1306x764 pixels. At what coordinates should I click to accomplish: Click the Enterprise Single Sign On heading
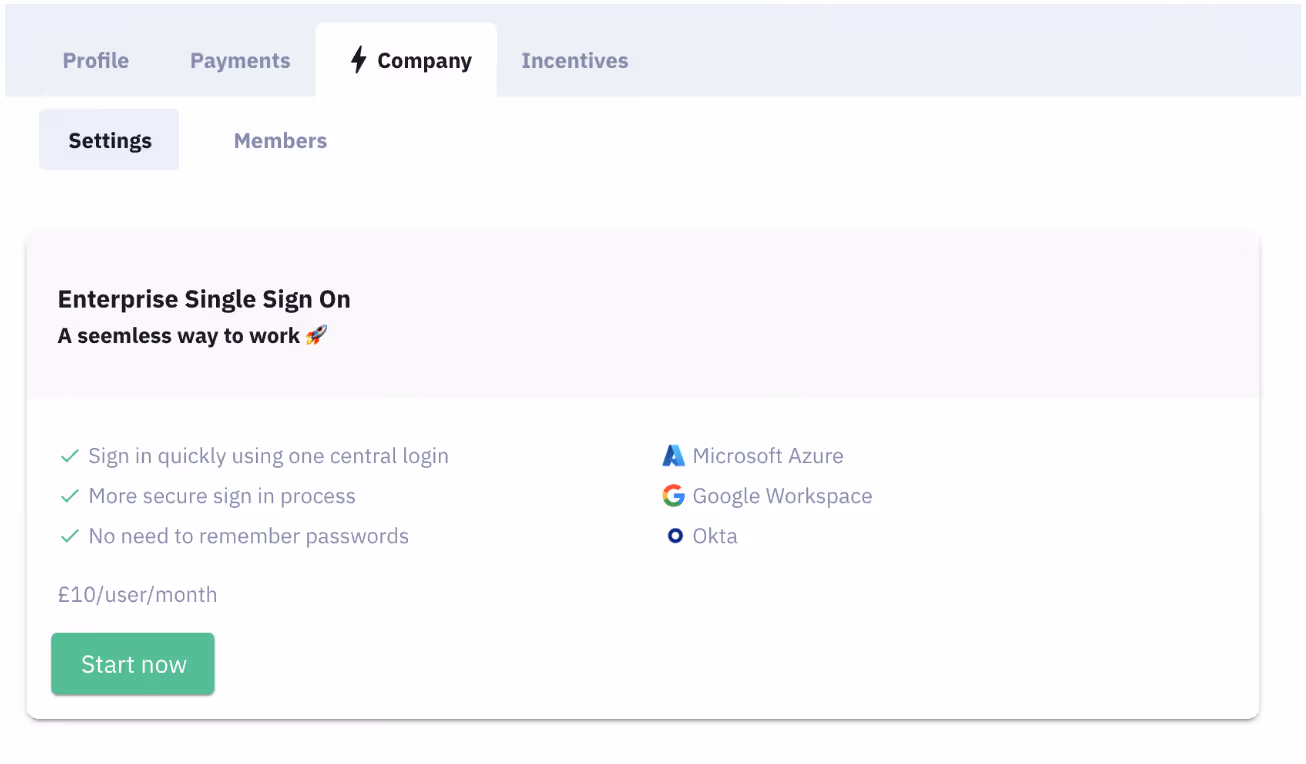click(204, 299)
